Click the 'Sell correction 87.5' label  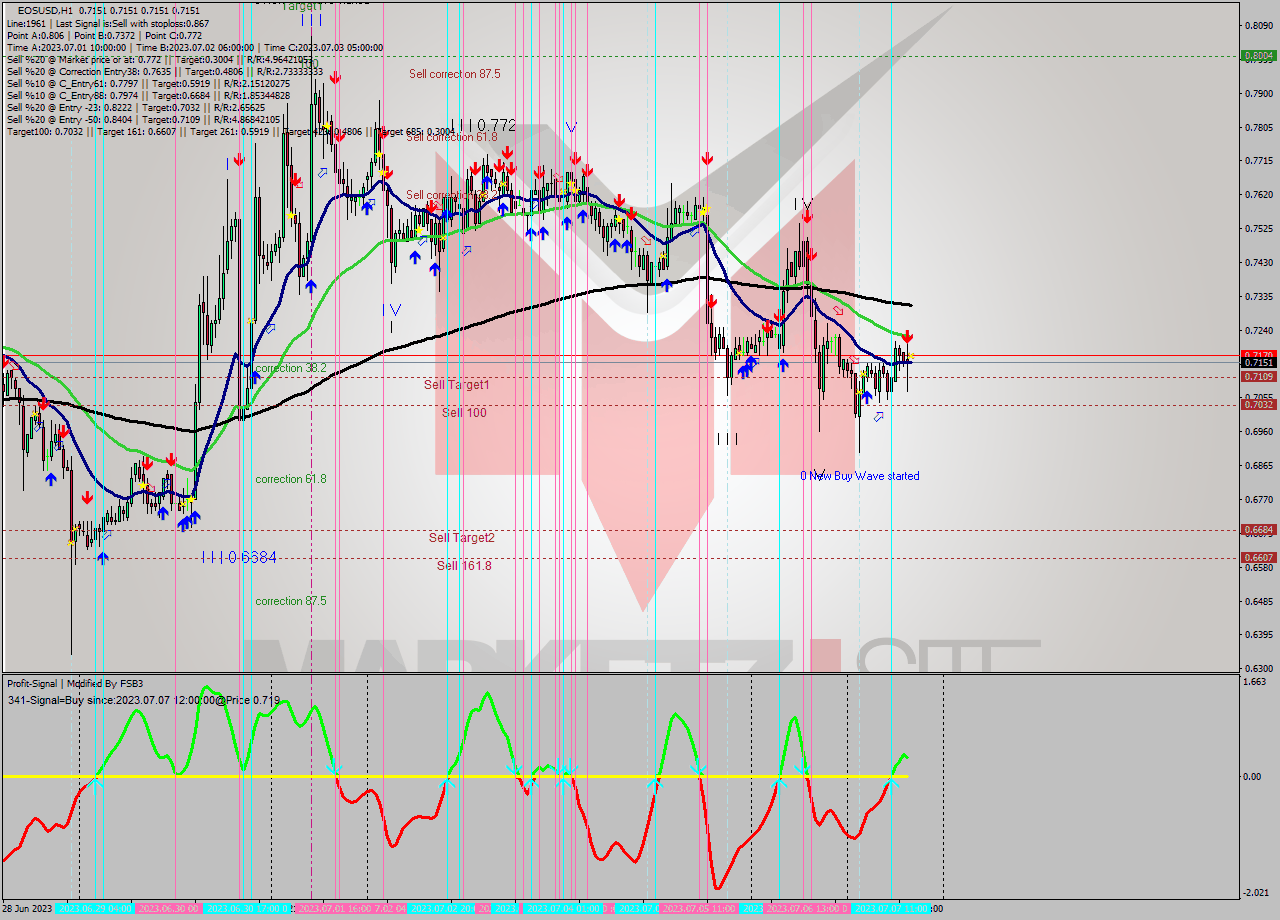tap(454, 74)
